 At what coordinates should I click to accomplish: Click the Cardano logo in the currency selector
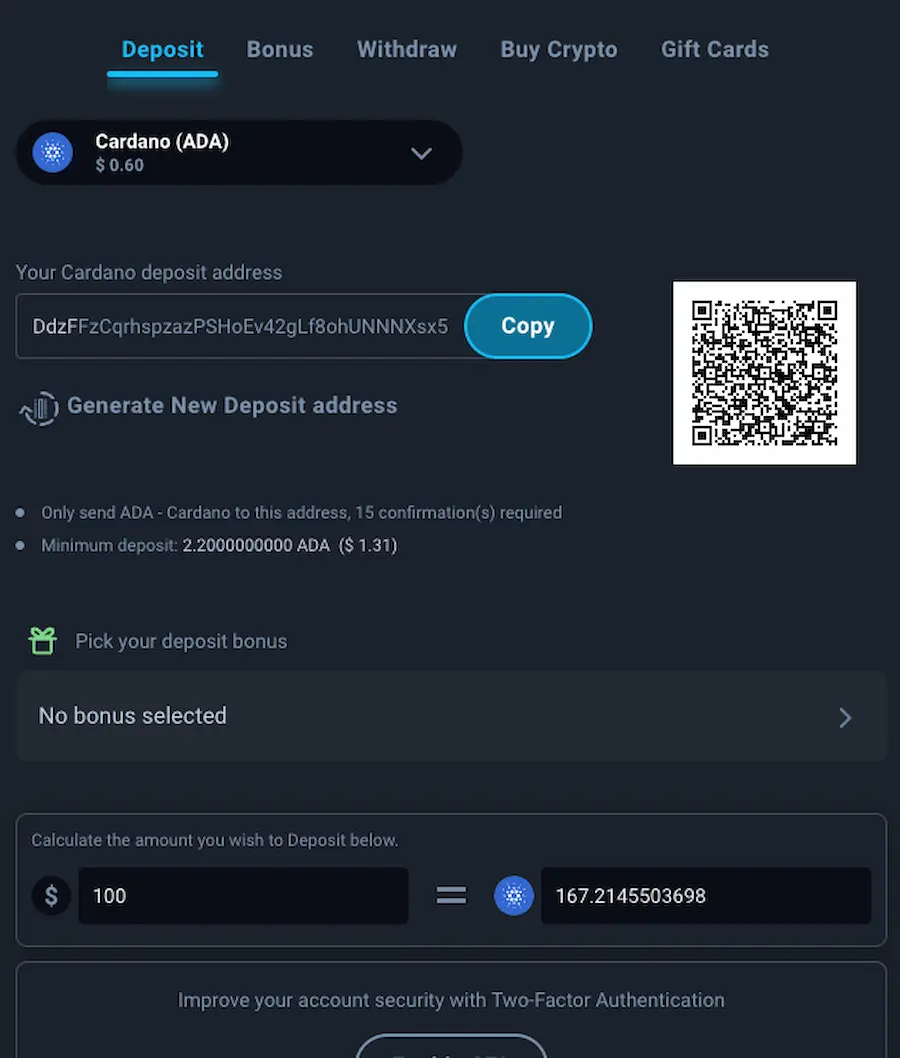pyautogui.click(x=51, y=152)
